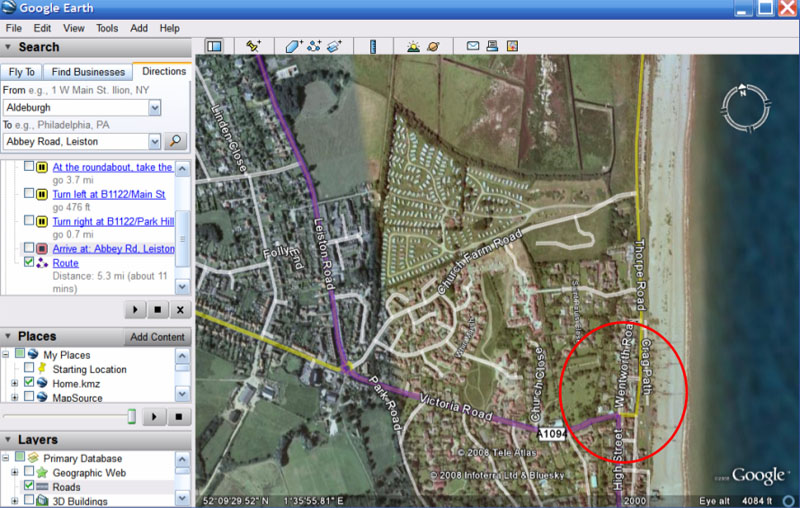Click Geographic Web star icon
Screen dimensions: 800x508
[x=42, y=472]
